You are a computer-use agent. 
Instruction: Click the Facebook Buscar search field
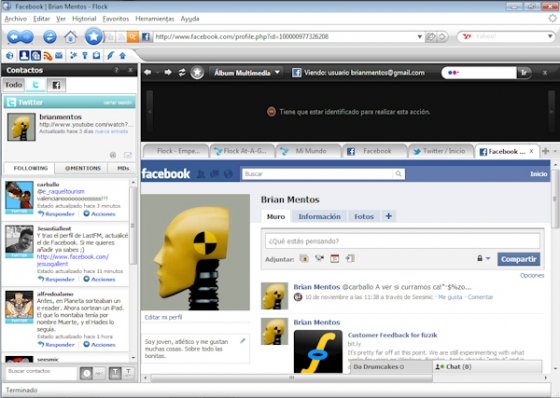pyautogui.click(x=317, y=174)
